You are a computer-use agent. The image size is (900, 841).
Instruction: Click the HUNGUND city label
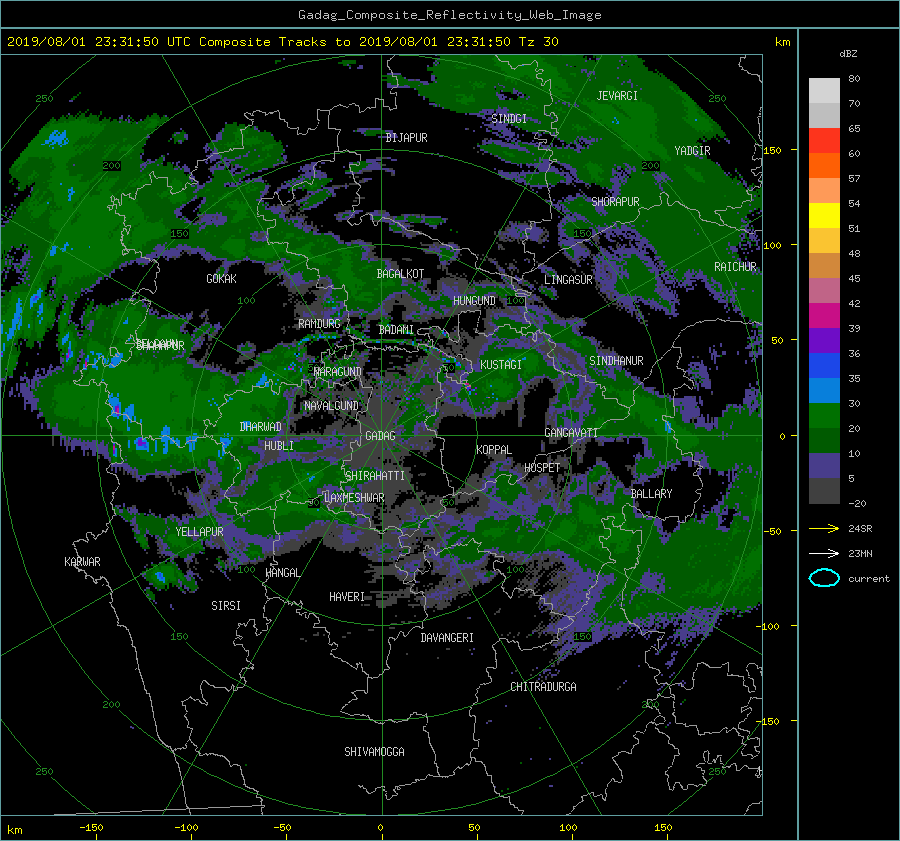tap(474, 300)
